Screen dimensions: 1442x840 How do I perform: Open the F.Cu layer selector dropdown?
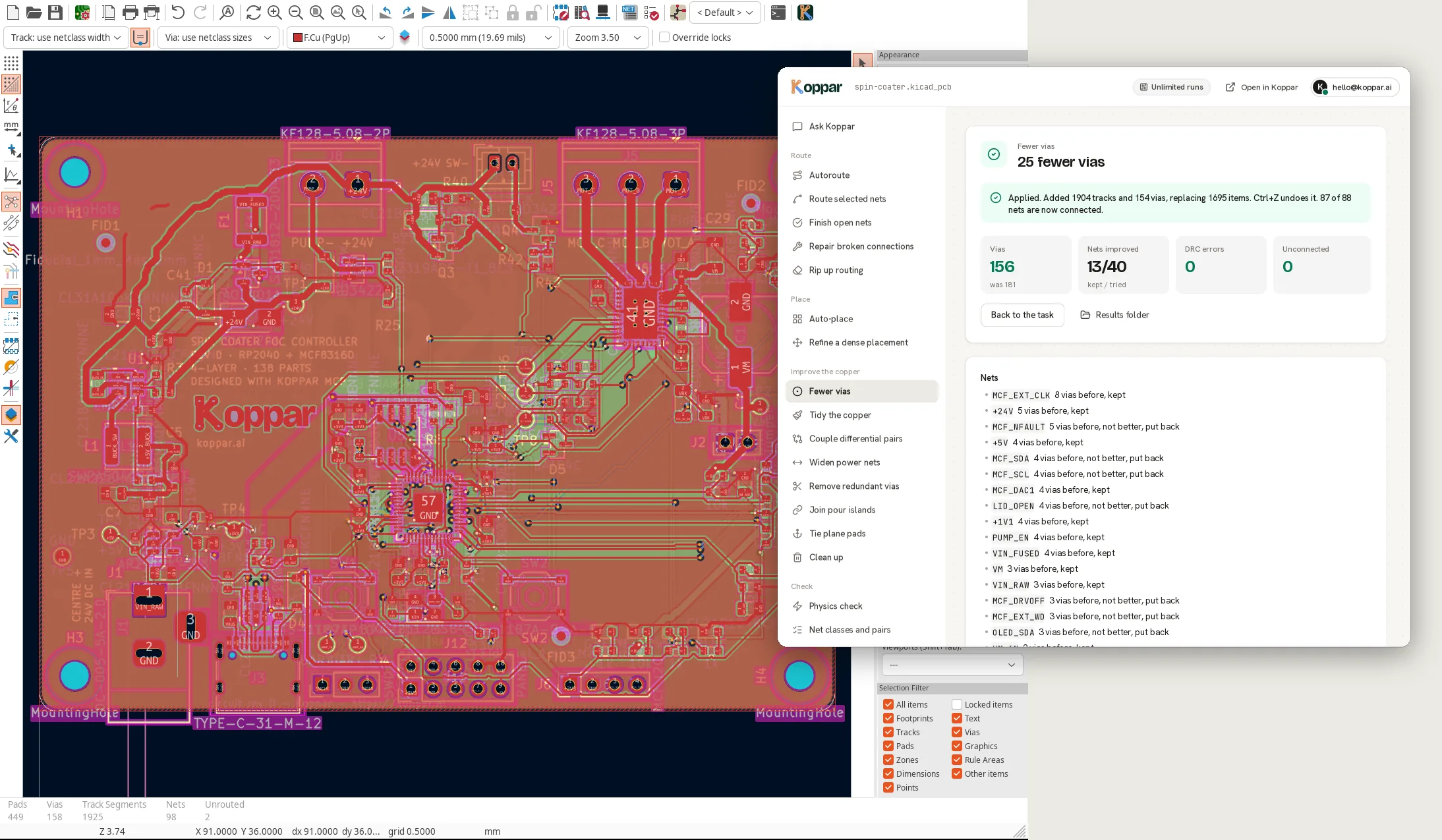[339, 38]
